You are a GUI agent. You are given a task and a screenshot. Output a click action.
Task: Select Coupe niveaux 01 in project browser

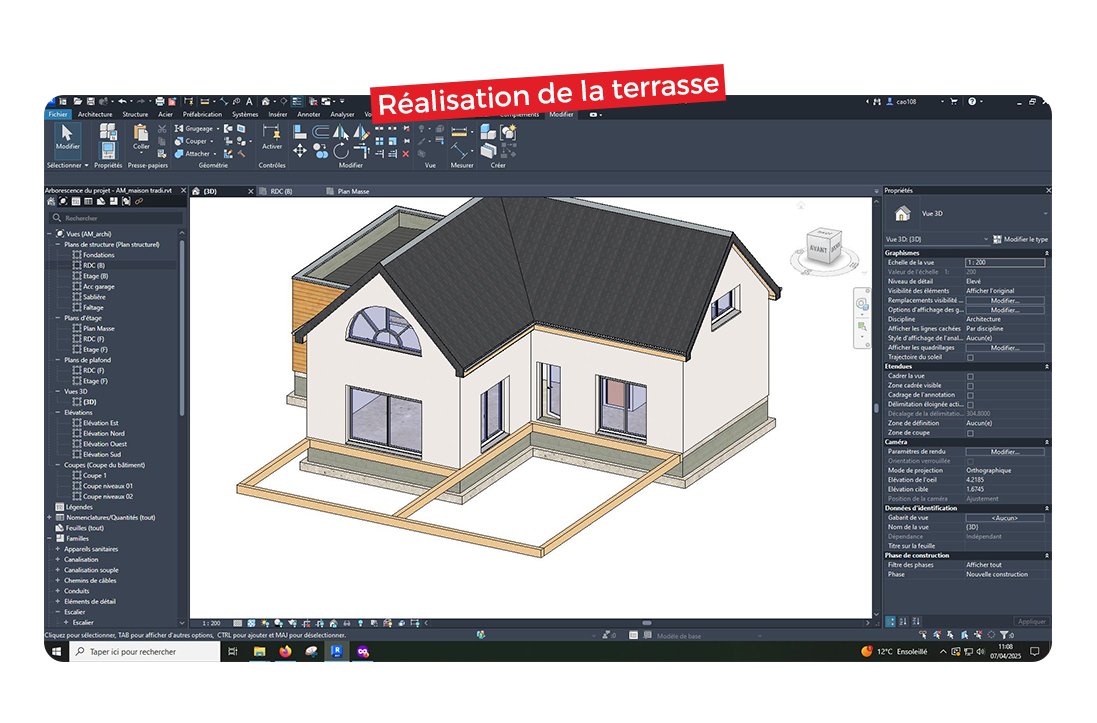(x=108, y=486)
